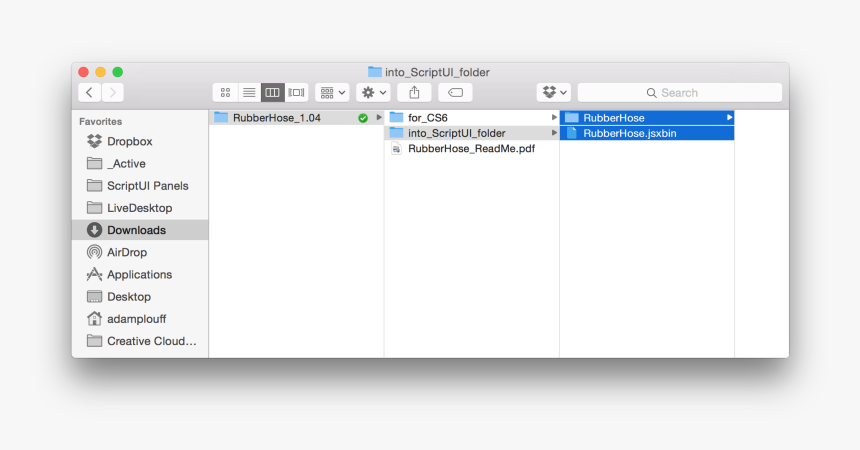Switch to Cover Flow view
860x450 pixels.
296,93
